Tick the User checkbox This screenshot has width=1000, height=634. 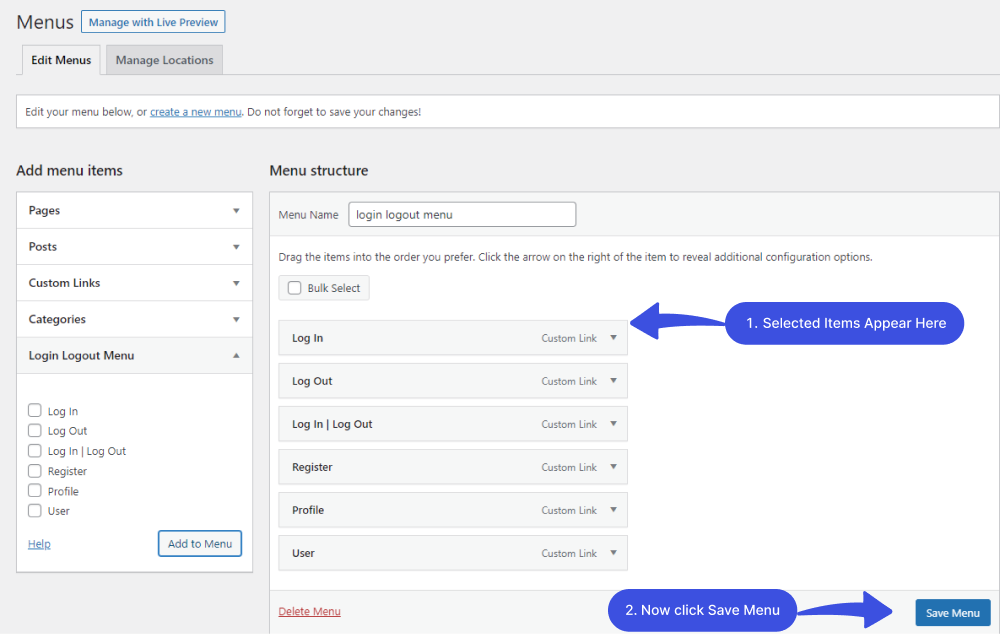(x=35, y=510)
